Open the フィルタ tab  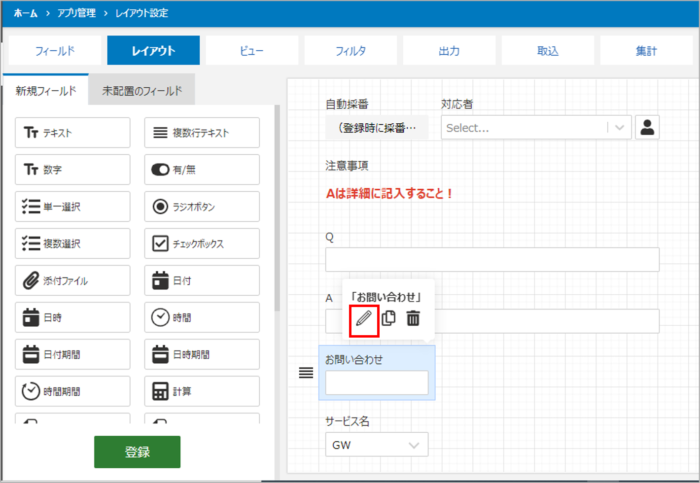350,50
